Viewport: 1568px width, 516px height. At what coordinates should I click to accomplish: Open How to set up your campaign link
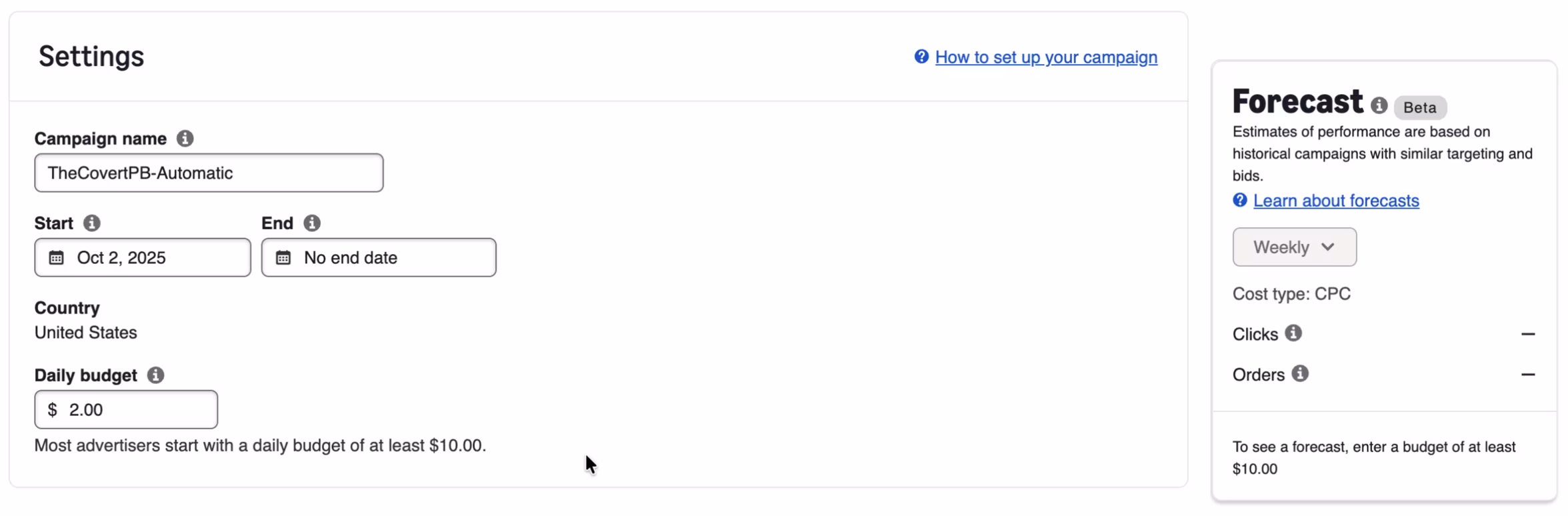[1046, 57]
